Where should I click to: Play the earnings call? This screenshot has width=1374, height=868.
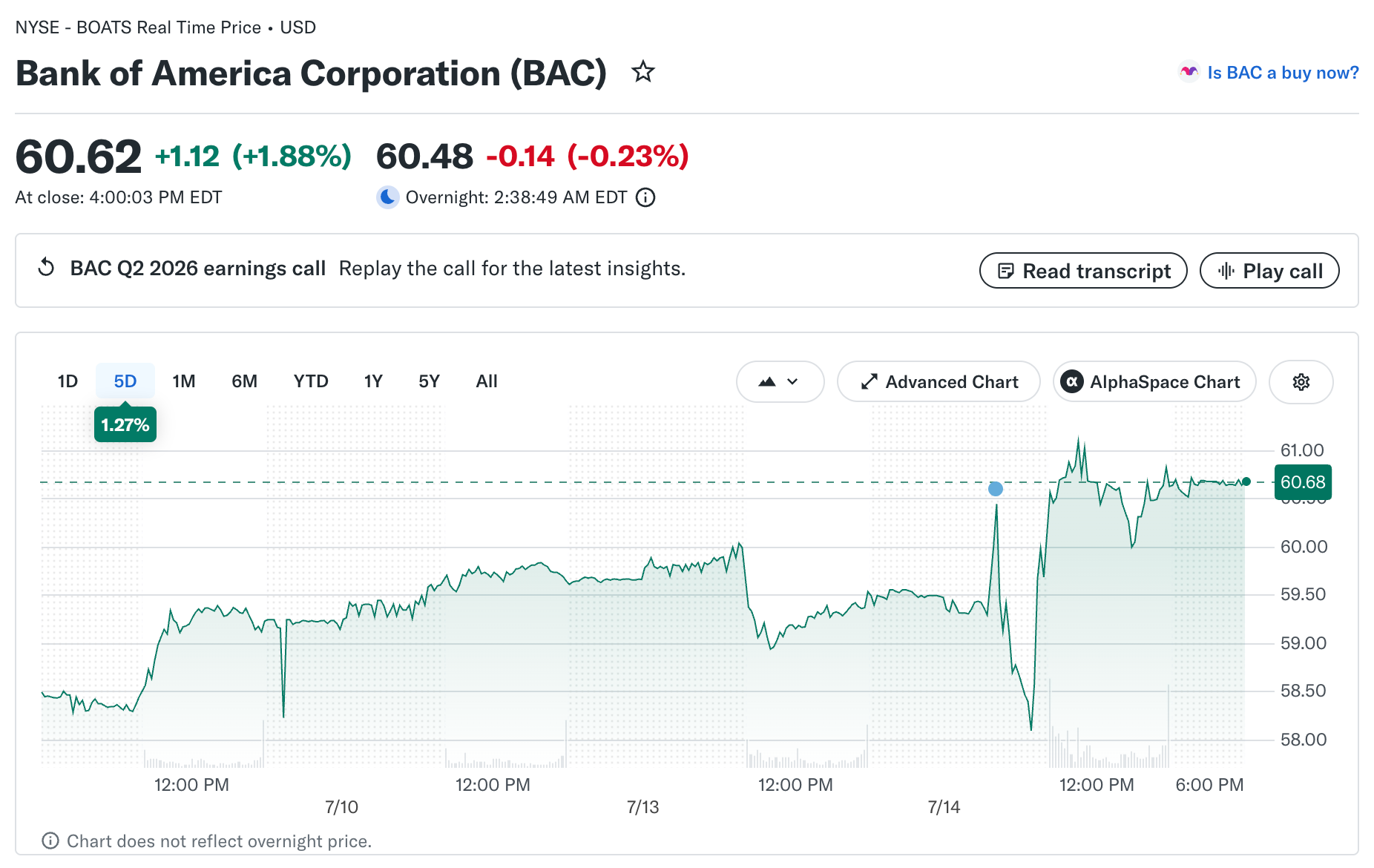1269,271
